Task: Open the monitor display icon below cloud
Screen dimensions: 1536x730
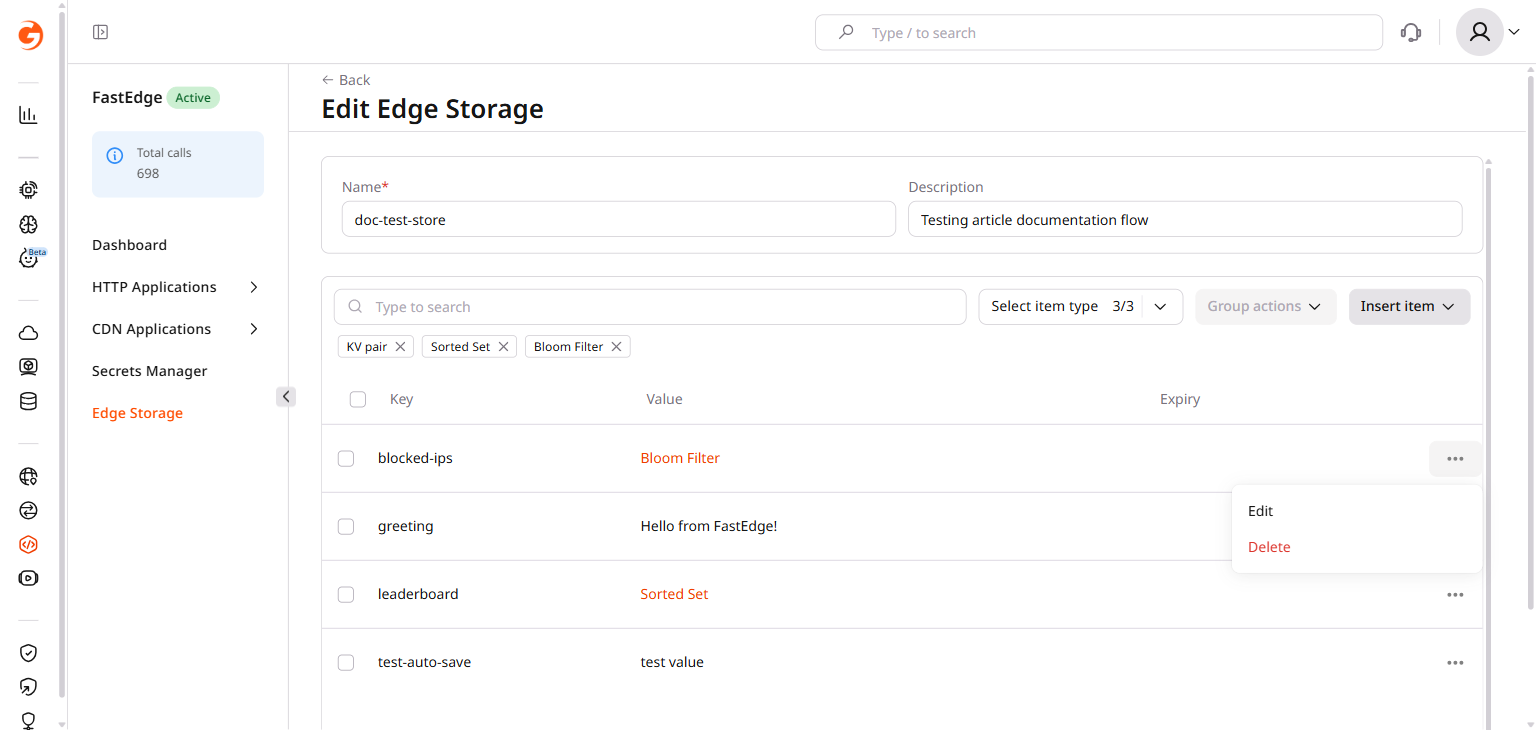Action: (28, 367)
